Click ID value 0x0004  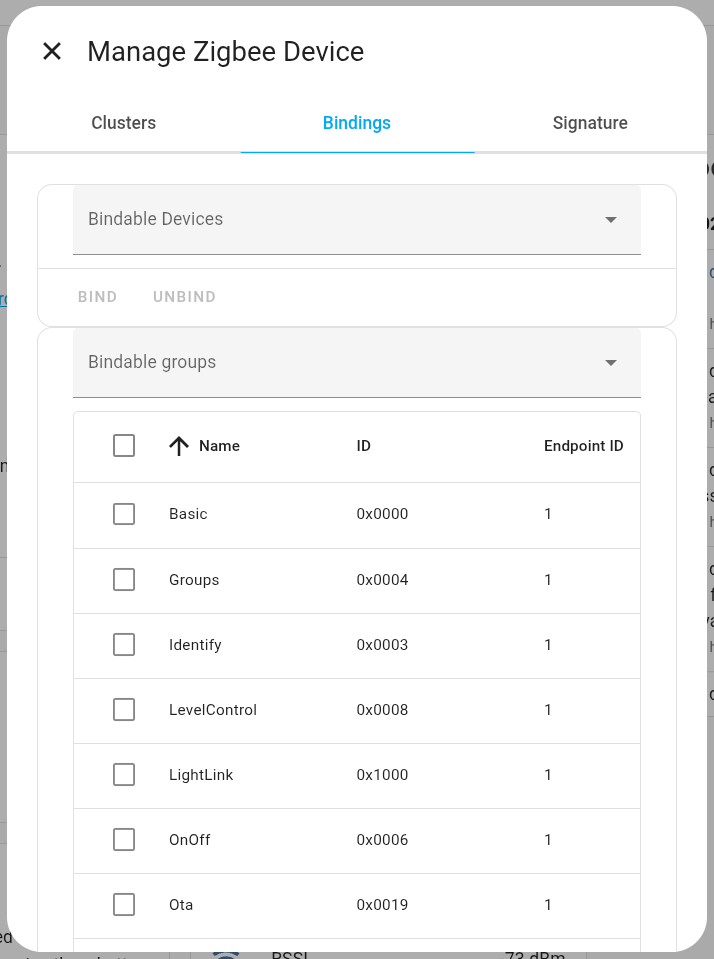point(382,580)
